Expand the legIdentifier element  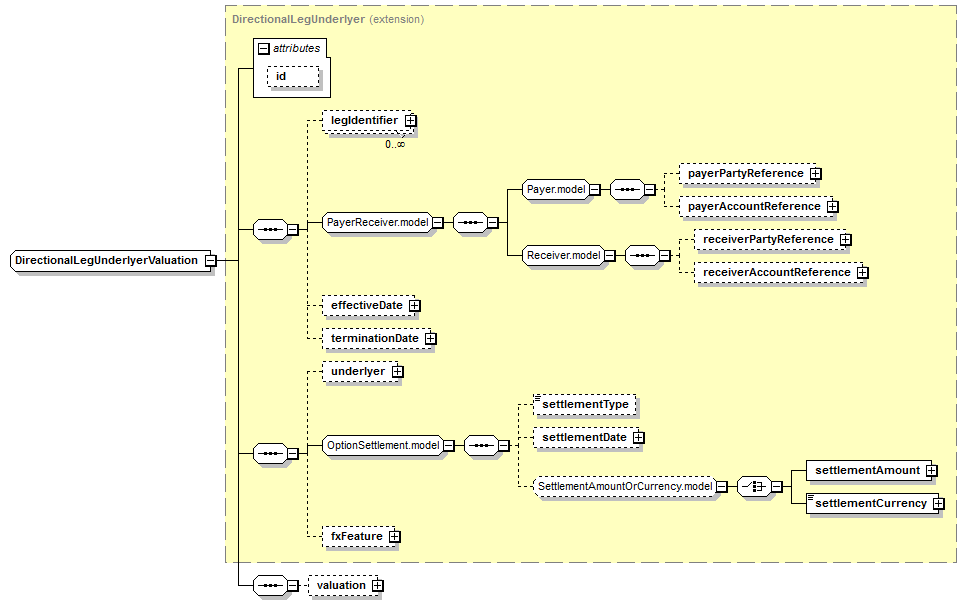tap(411, 121)
